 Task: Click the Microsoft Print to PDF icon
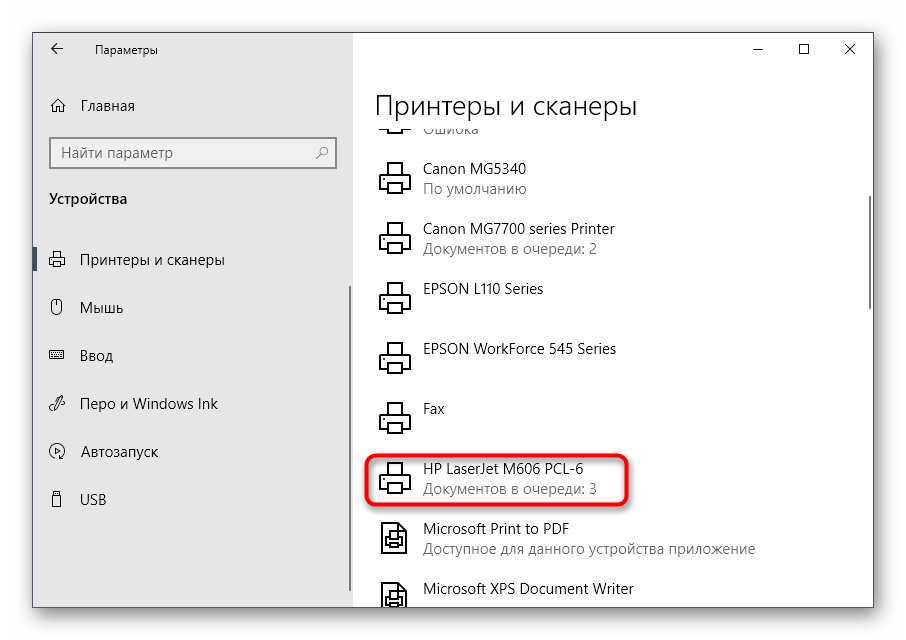[x=394, y=538]
